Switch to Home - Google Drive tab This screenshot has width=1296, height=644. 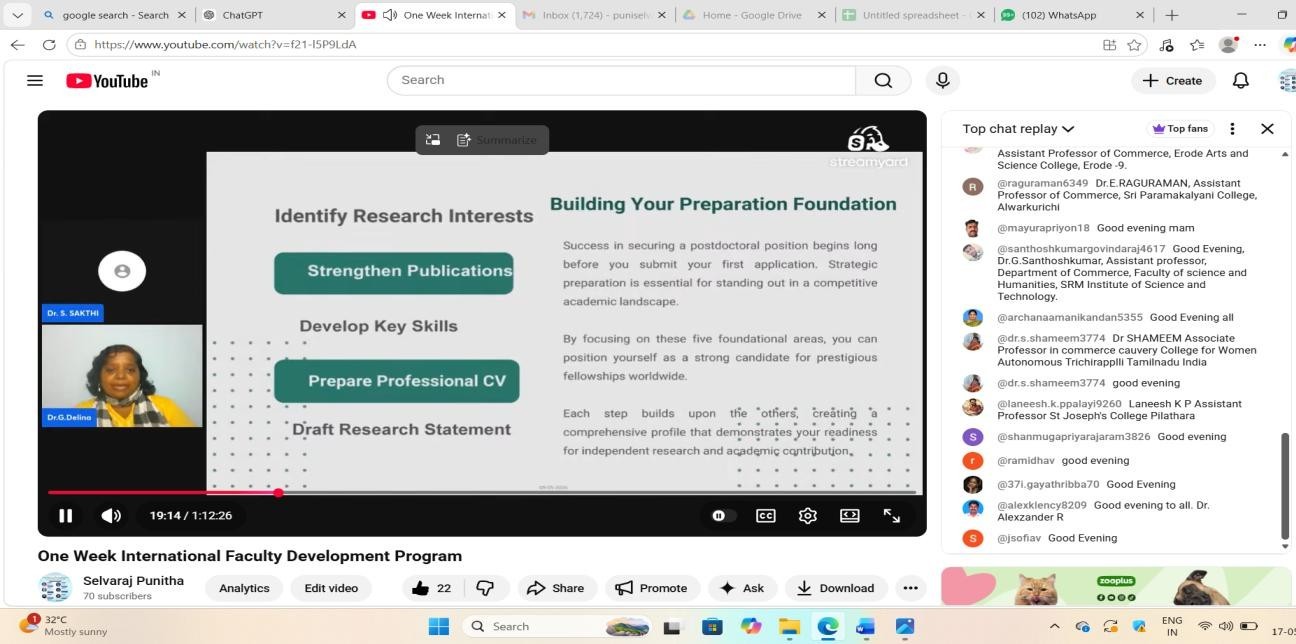click(x=754, y=15)
